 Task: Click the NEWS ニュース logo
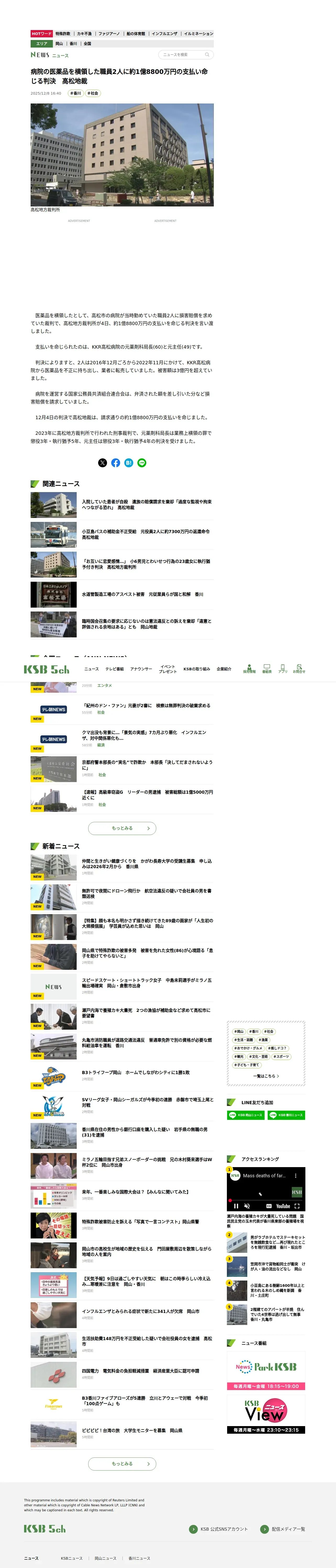pyautogui.click(x=49, y=55)
